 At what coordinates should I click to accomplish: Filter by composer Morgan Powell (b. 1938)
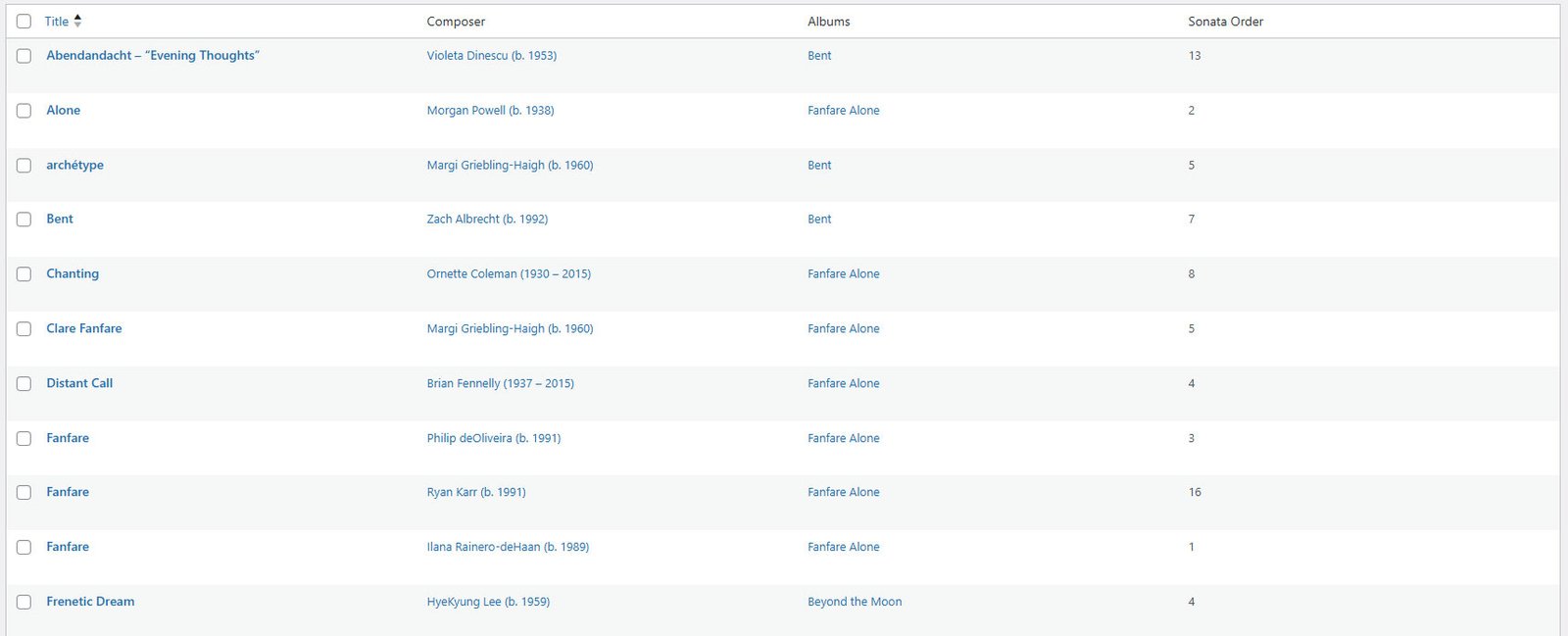[490, 111]
